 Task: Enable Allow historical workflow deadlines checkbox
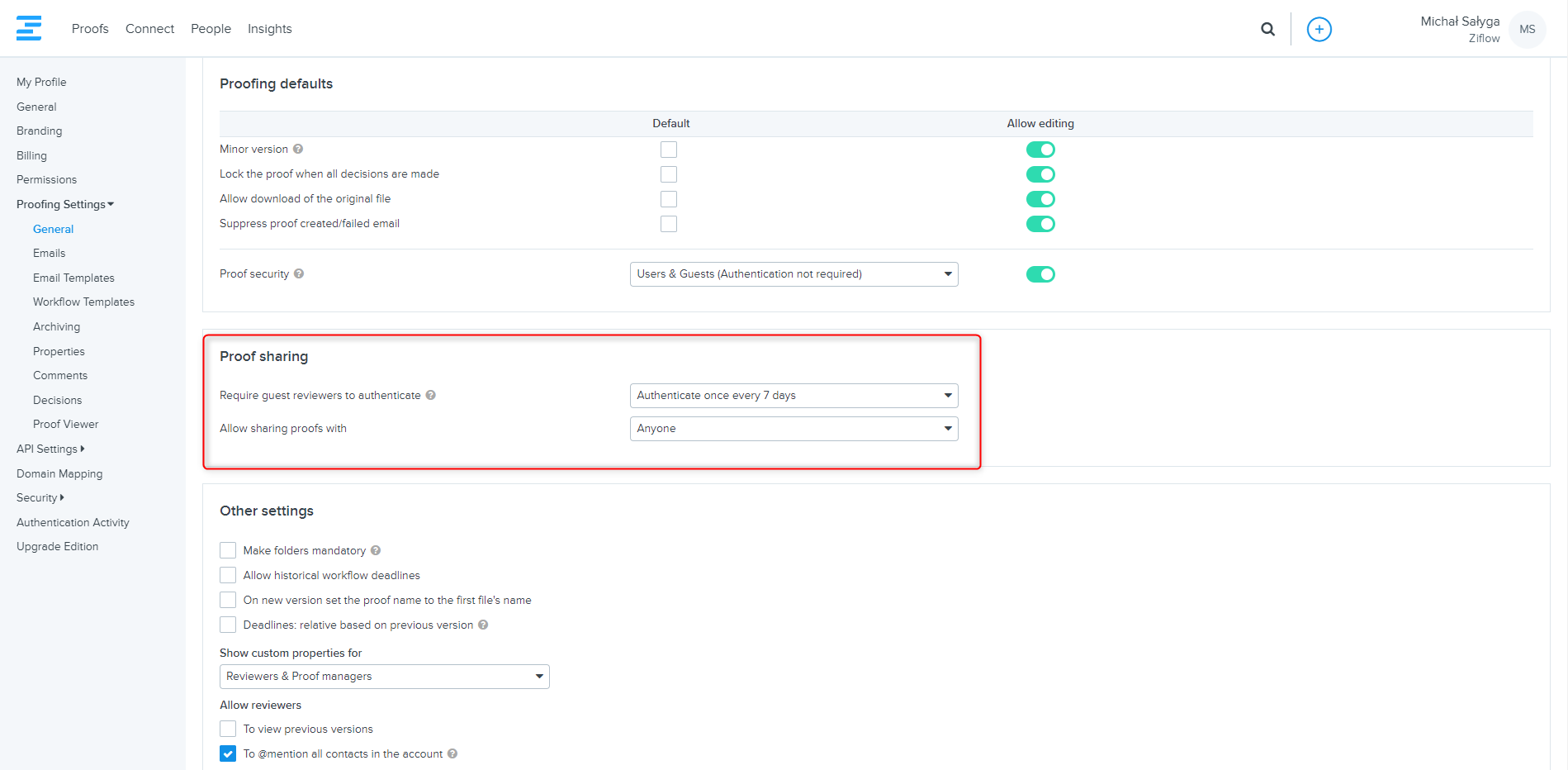228,576
